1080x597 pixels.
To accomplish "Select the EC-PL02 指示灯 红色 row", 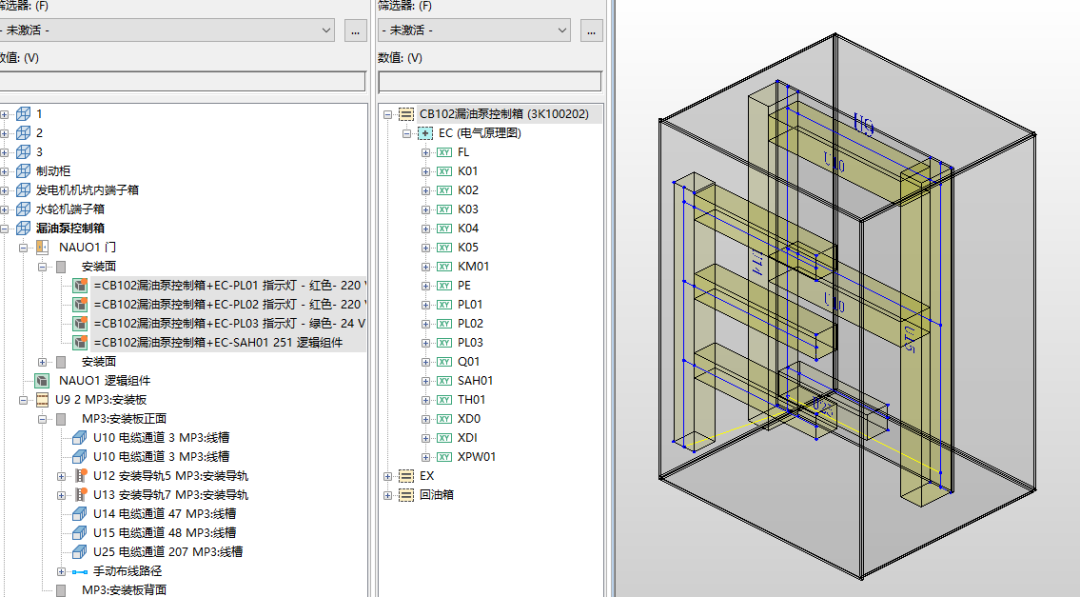I will point(229,304).
